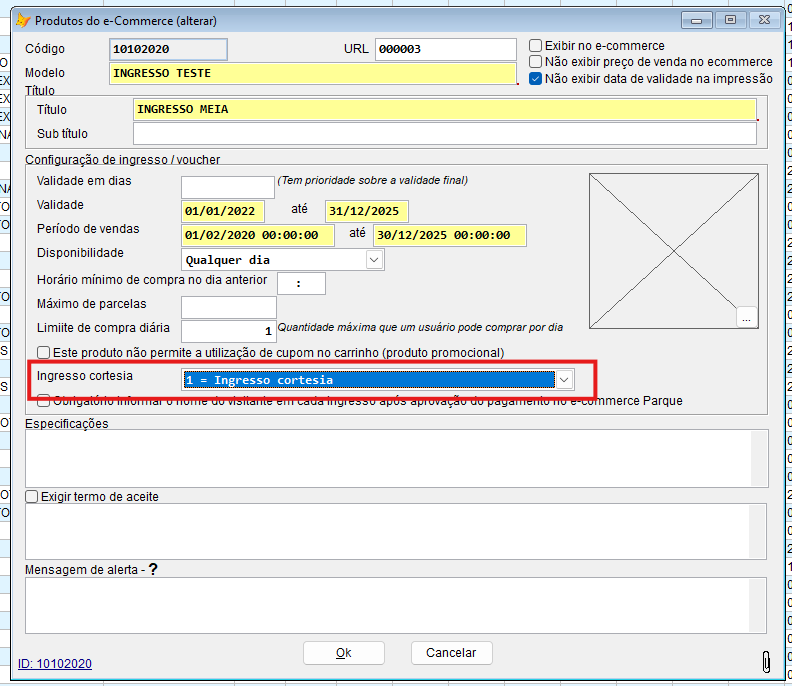Expand the Ingresso cortesia combo box
Image resolution: width=792 pixels, height=686 pixels.
pos(564,380)
